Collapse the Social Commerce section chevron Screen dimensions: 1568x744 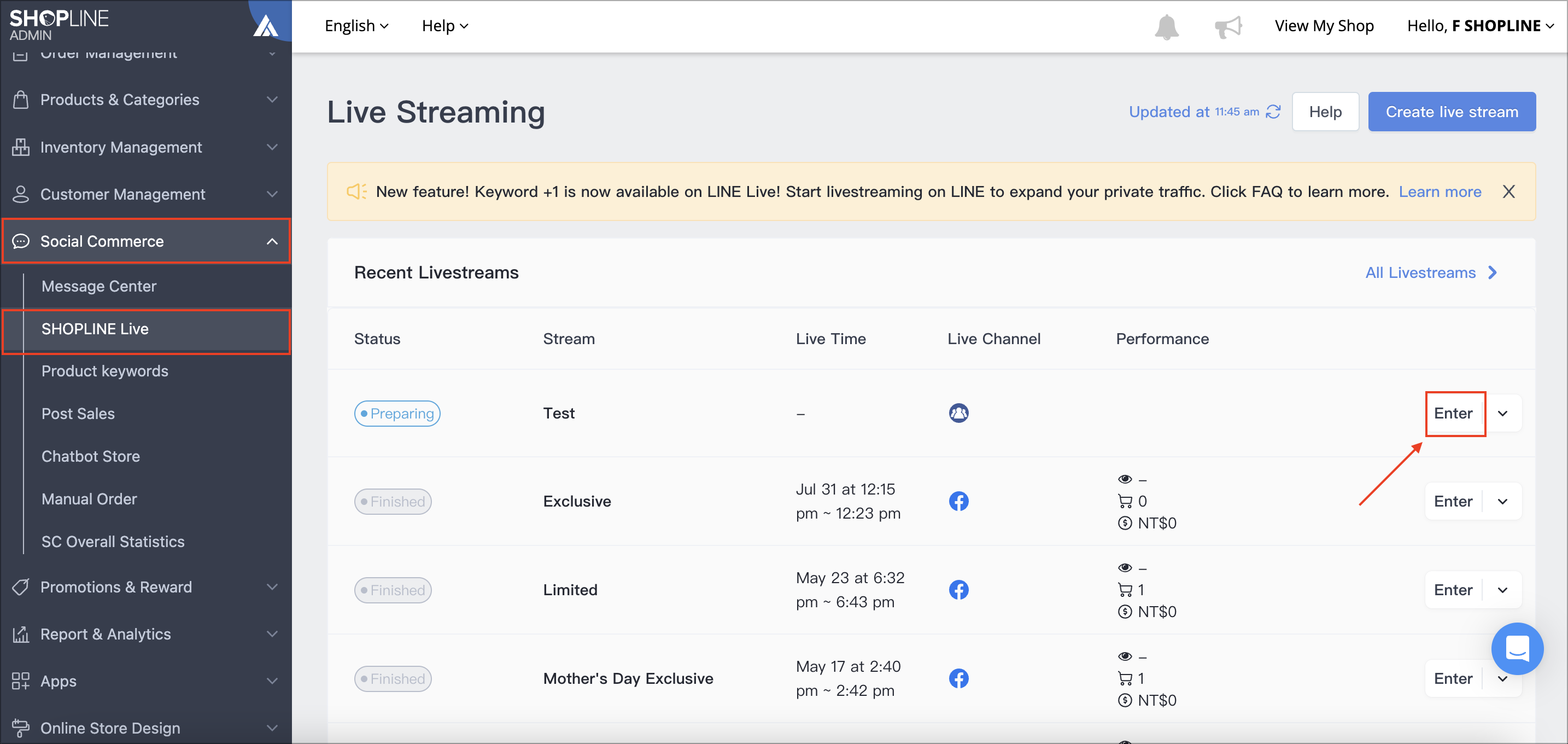point(272,242)
